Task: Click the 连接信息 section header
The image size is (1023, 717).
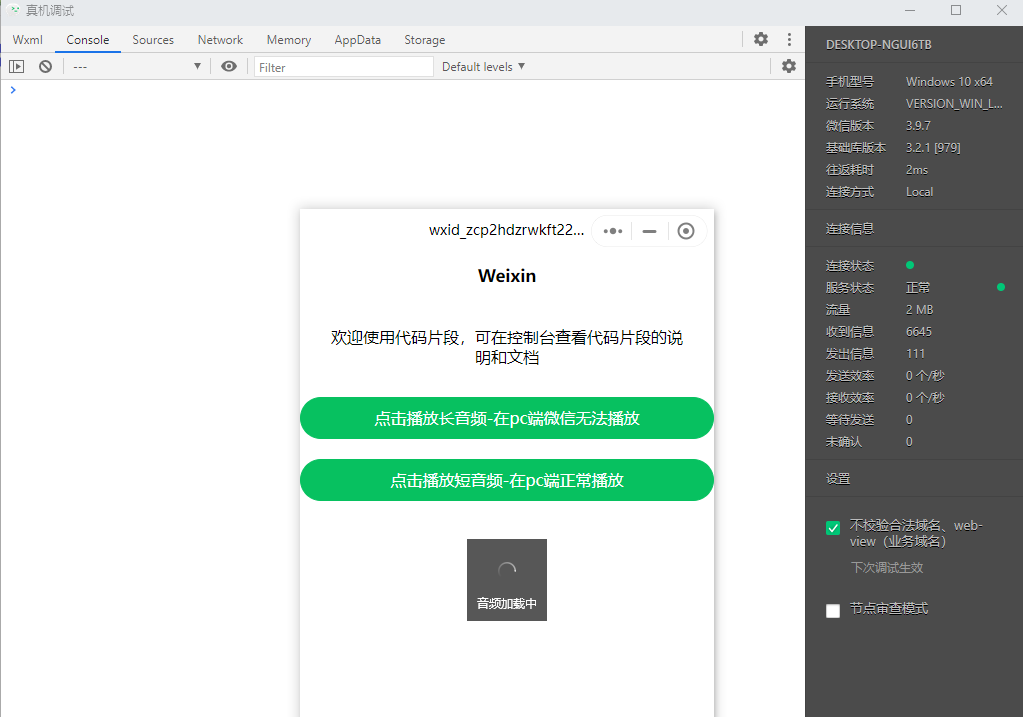Action: click(x=850, y=229)
